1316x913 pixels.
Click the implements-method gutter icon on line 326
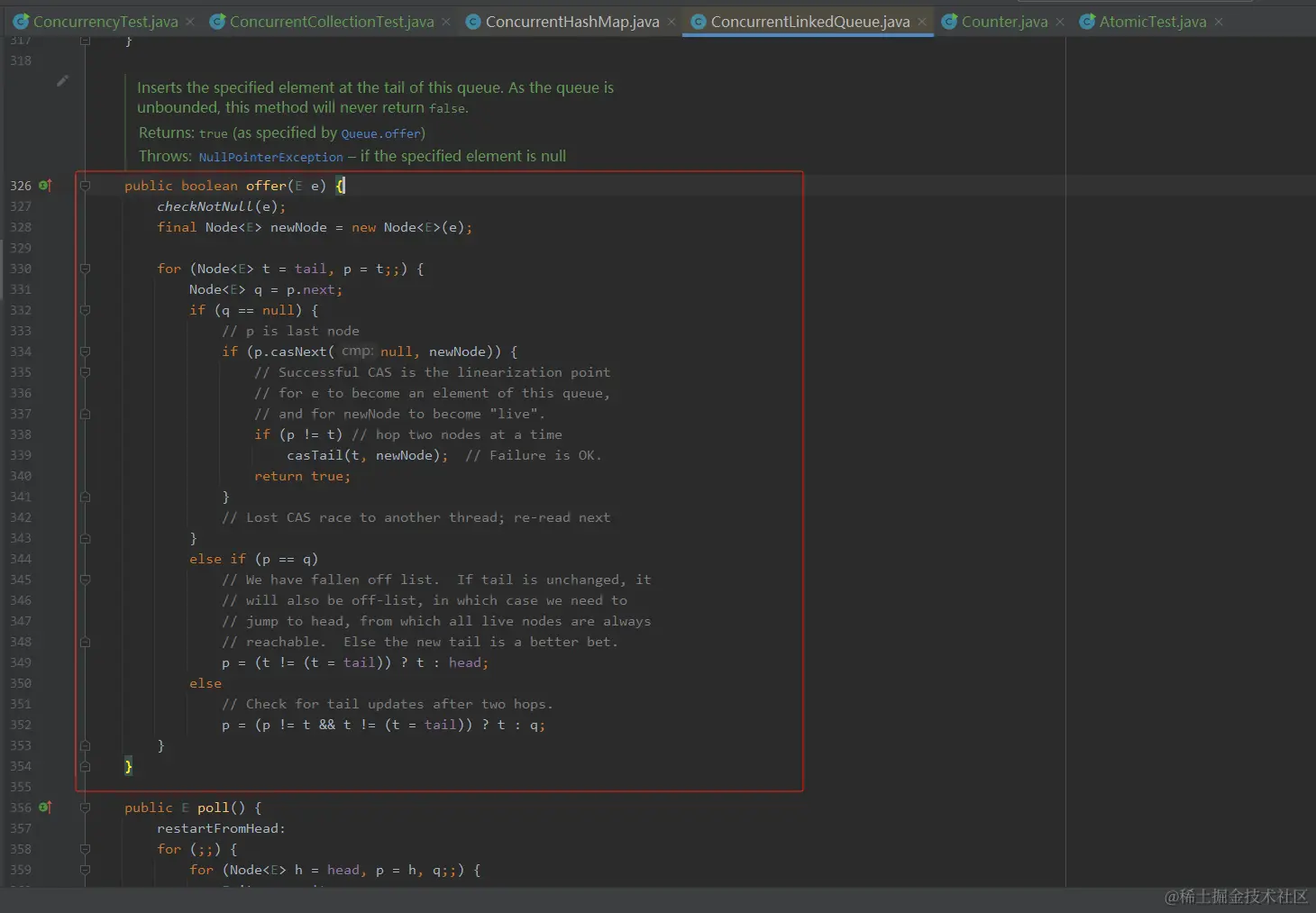tap(45, 185)
